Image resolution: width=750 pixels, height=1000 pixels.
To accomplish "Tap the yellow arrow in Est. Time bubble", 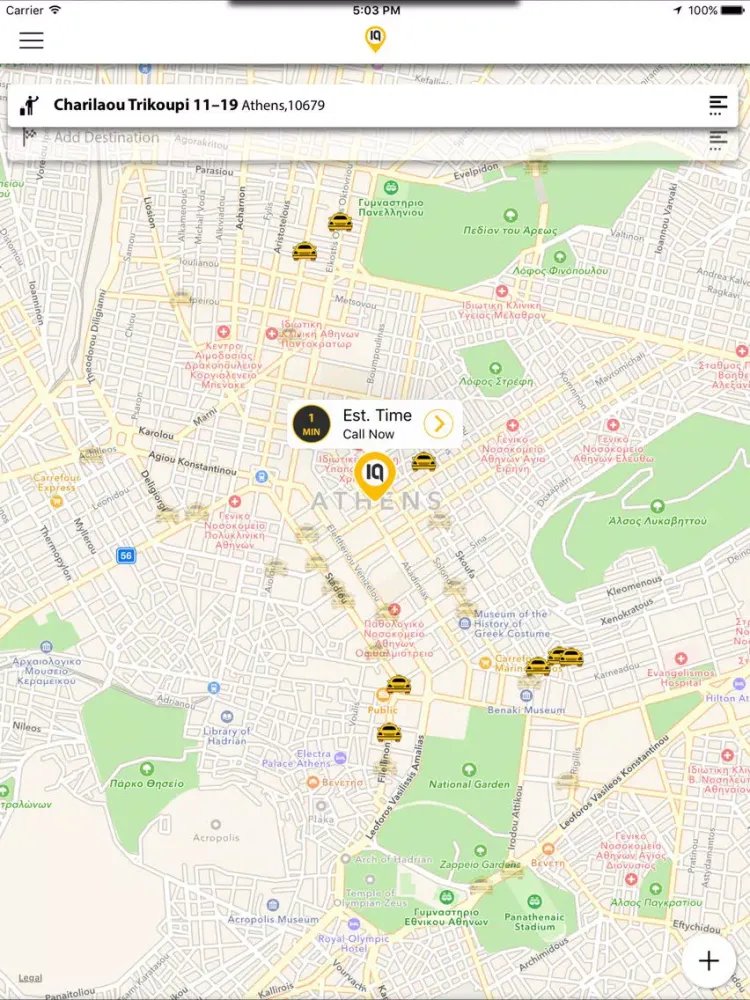I will [438, 424].
